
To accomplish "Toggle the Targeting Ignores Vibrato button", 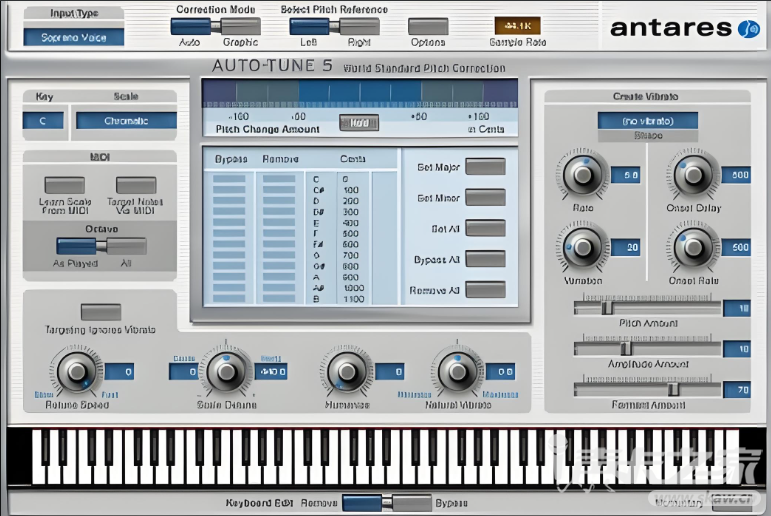I will (x=101, y=312).
